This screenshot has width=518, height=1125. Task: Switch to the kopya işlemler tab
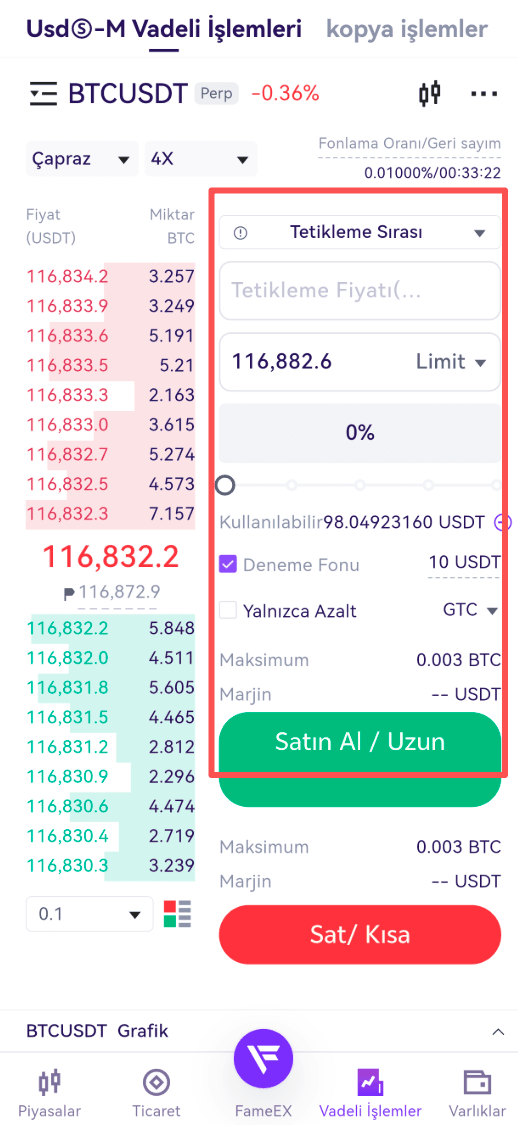point(407,29)
